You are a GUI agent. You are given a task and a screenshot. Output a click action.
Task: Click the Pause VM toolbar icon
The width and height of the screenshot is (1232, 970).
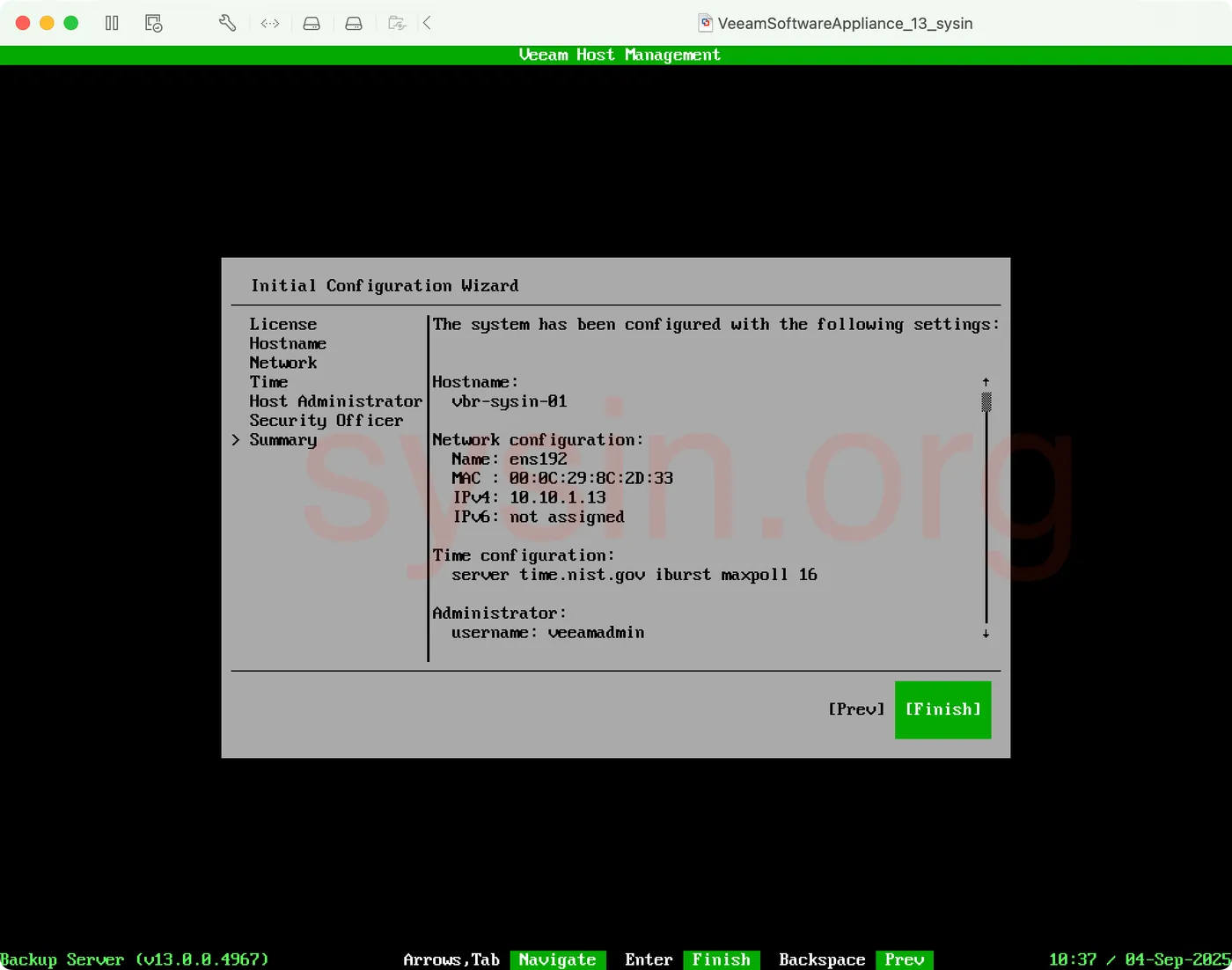pos(112,23)
